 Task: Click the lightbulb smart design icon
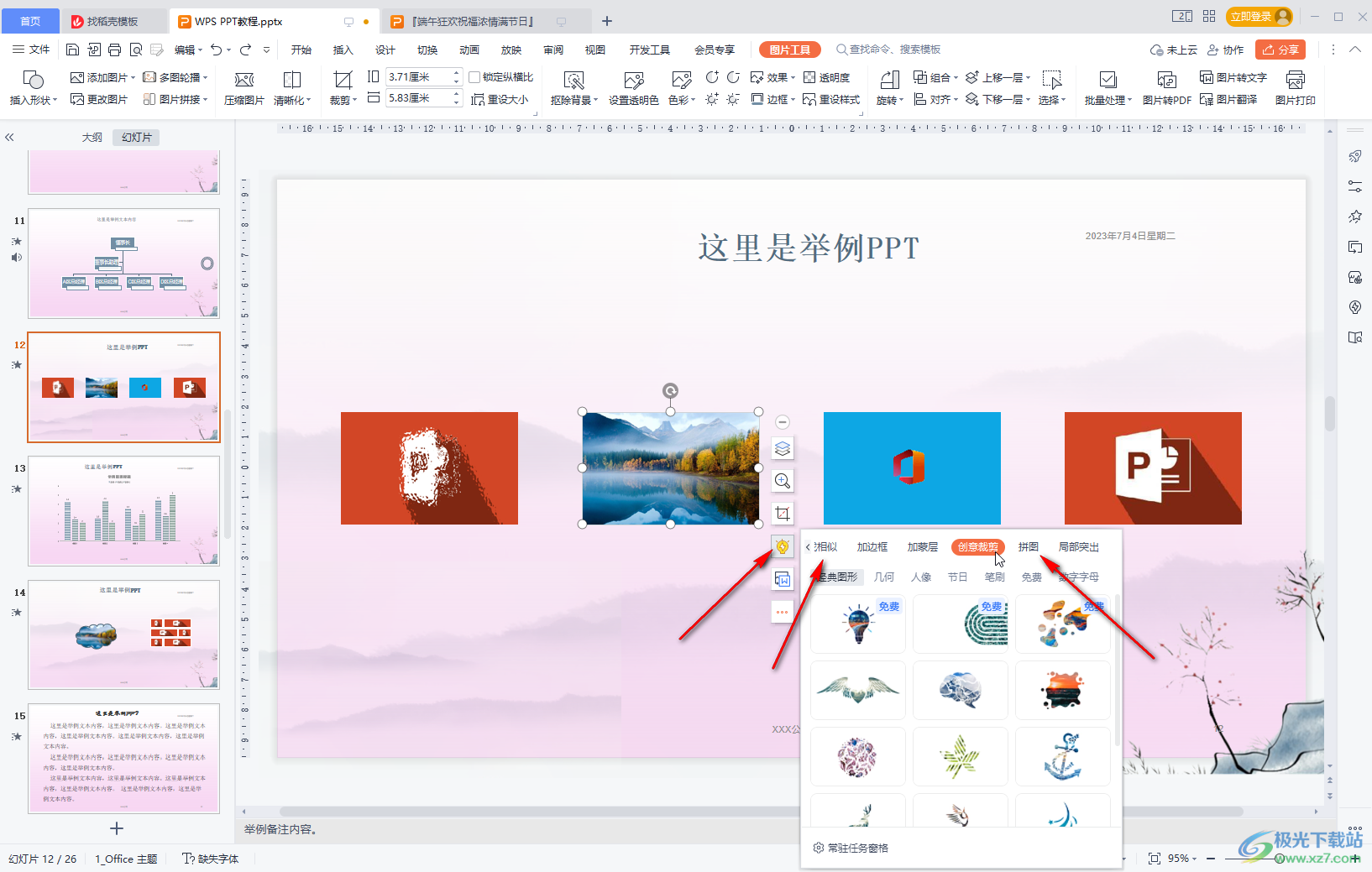[783, 547]
